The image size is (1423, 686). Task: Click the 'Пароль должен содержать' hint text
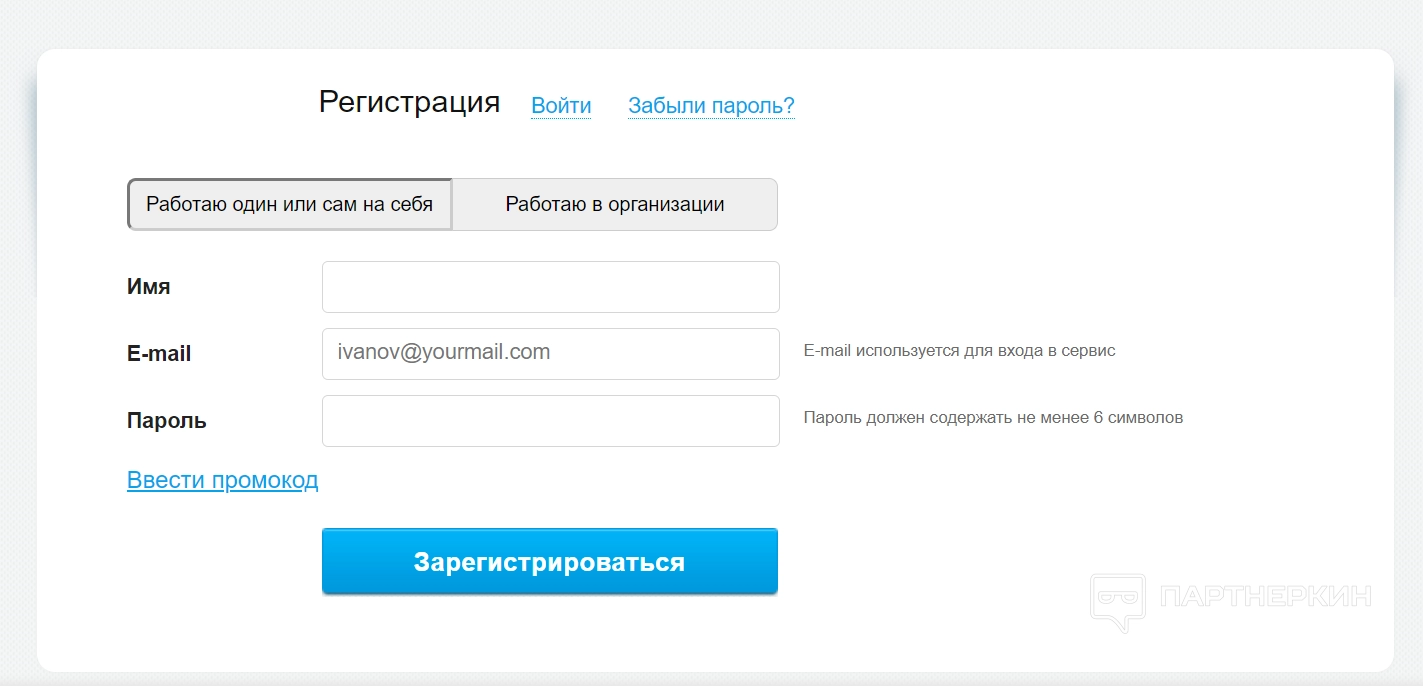point(993,418)
